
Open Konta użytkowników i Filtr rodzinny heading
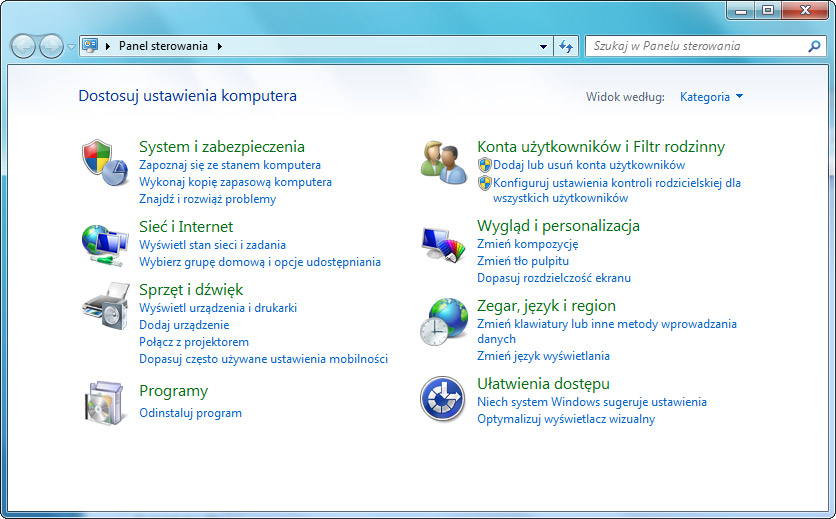pos(601,147)
